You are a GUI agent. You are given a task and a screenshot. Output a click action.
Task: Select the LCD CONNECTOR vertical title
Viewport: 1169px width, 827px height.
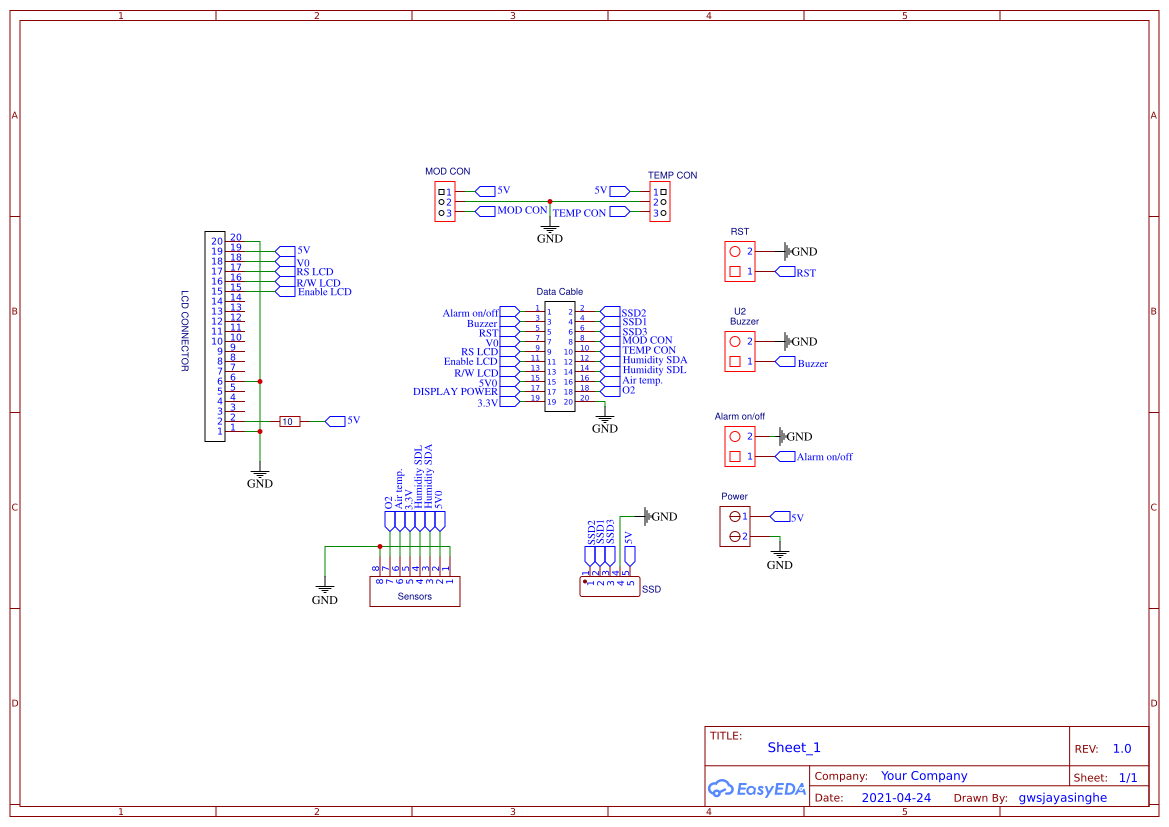(184, 330)
